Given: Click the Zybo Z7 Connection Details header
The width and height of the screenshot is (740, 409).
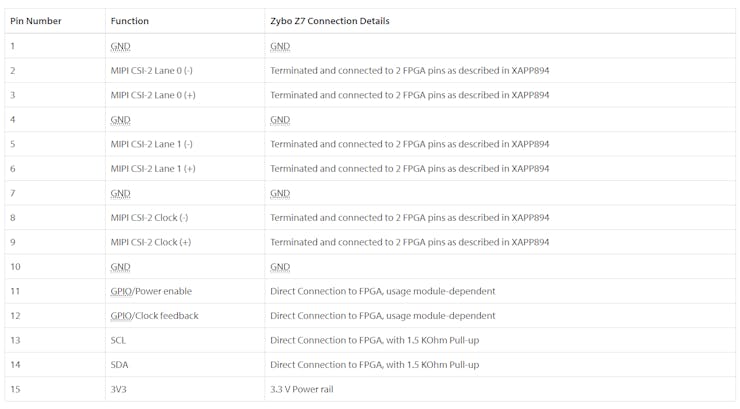Looking at the screenshot, I should point(330,21).
